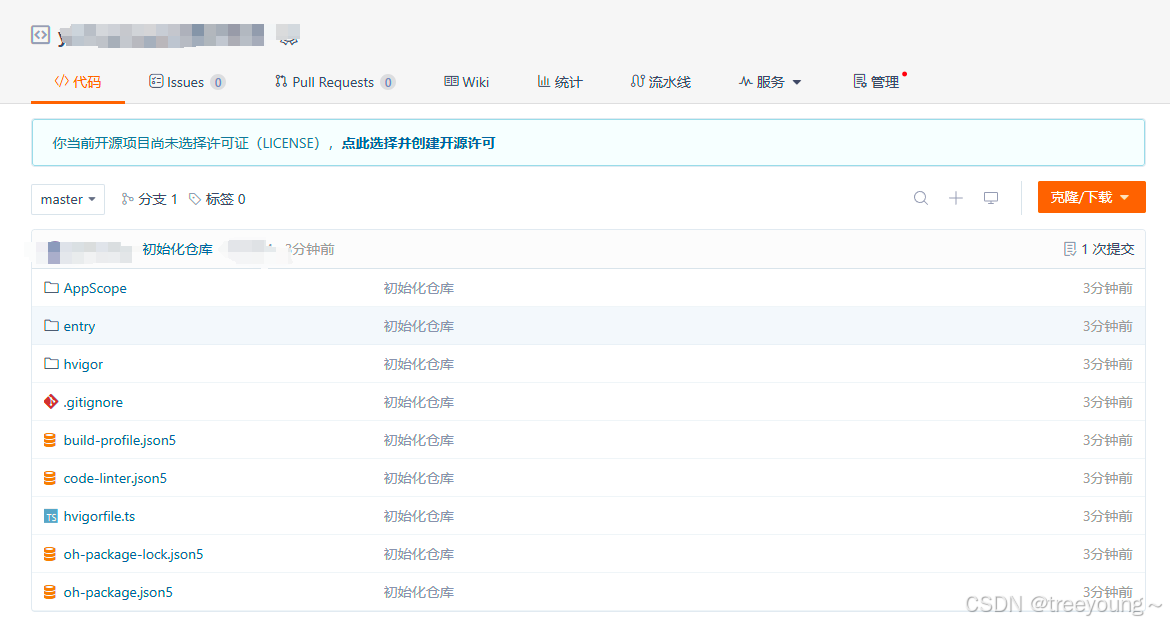
Task: Open the .gitignore file
Action: pos(93,402)
